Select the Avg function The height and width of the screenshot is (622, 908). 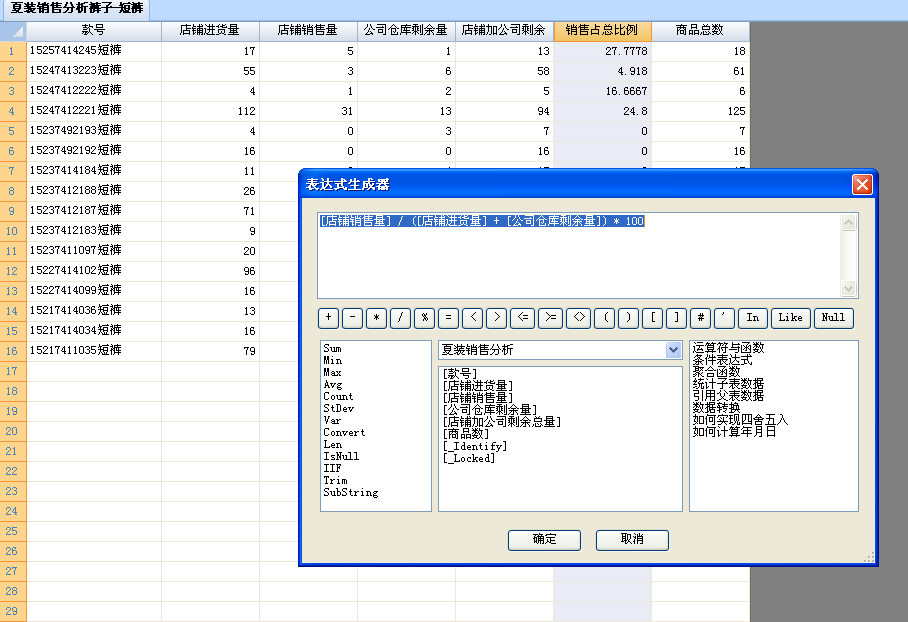tap(332, 385)
